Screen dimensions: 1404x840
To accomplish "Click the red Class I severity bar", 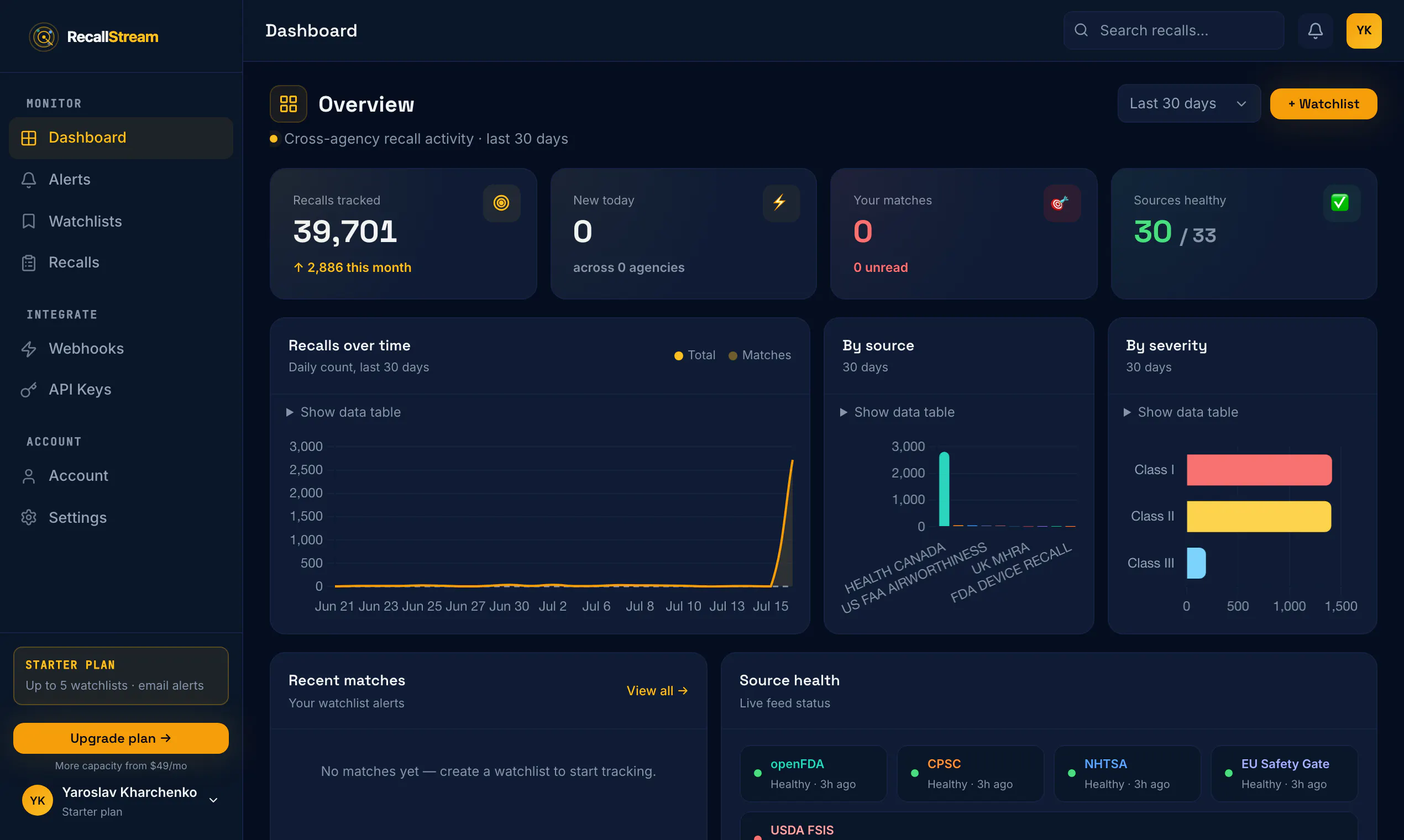I will [x=1259, y=470].
